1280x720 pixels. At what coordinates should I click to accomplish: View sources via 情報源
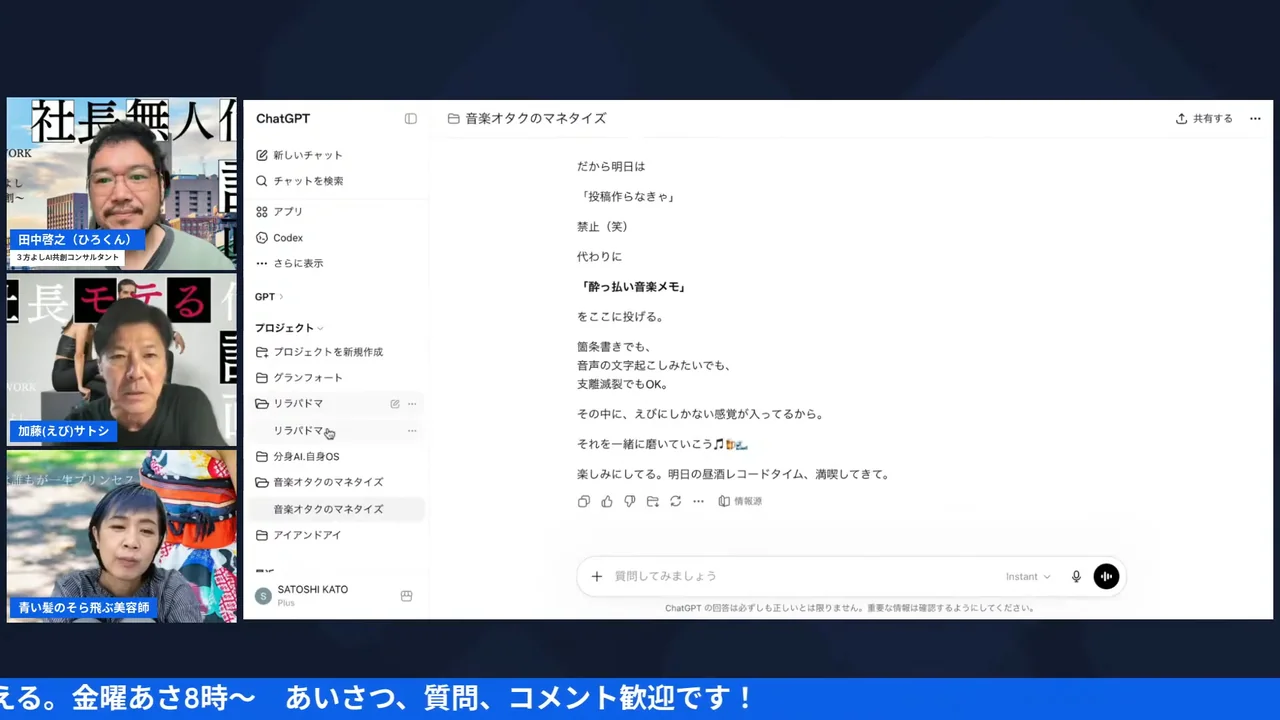point(740,501)
